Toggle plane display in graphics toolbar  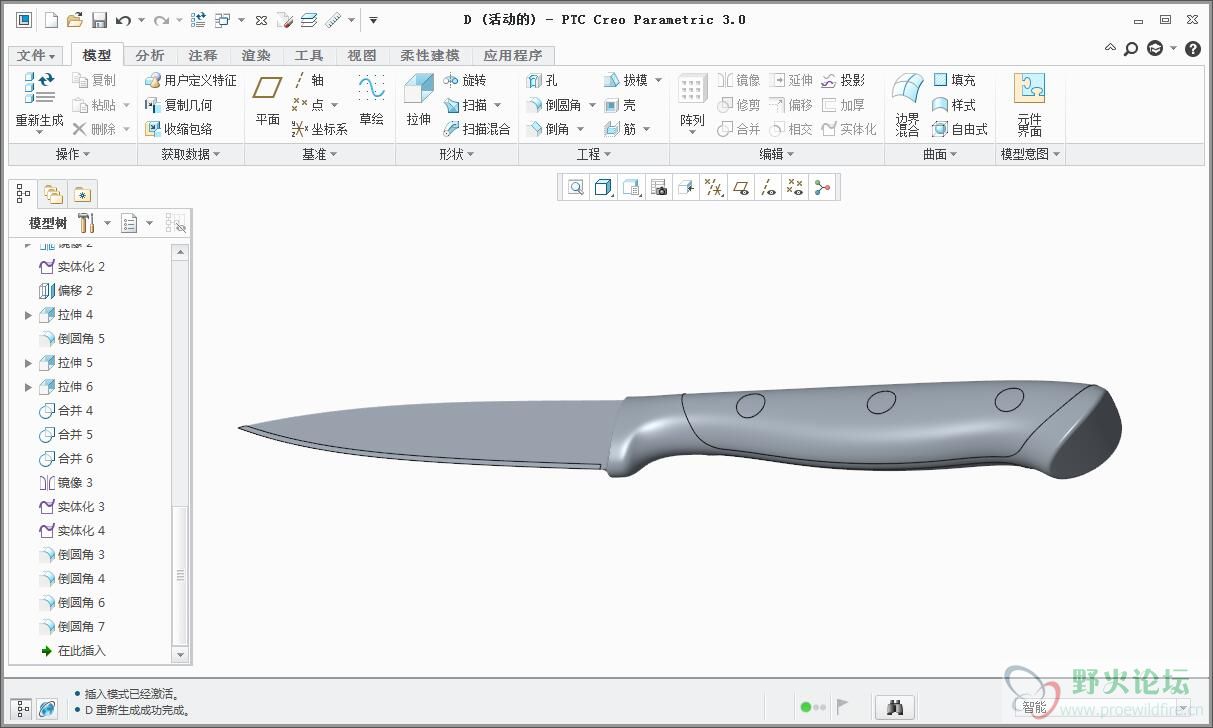click(x=741, y=187)
